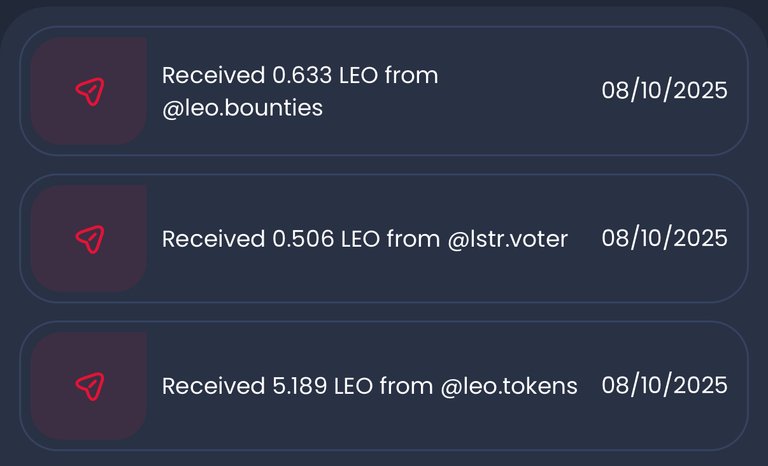The width and height of the screenshot is (768, 466).
Task: Click the word from before @lstr.voter
Action: 413,239
